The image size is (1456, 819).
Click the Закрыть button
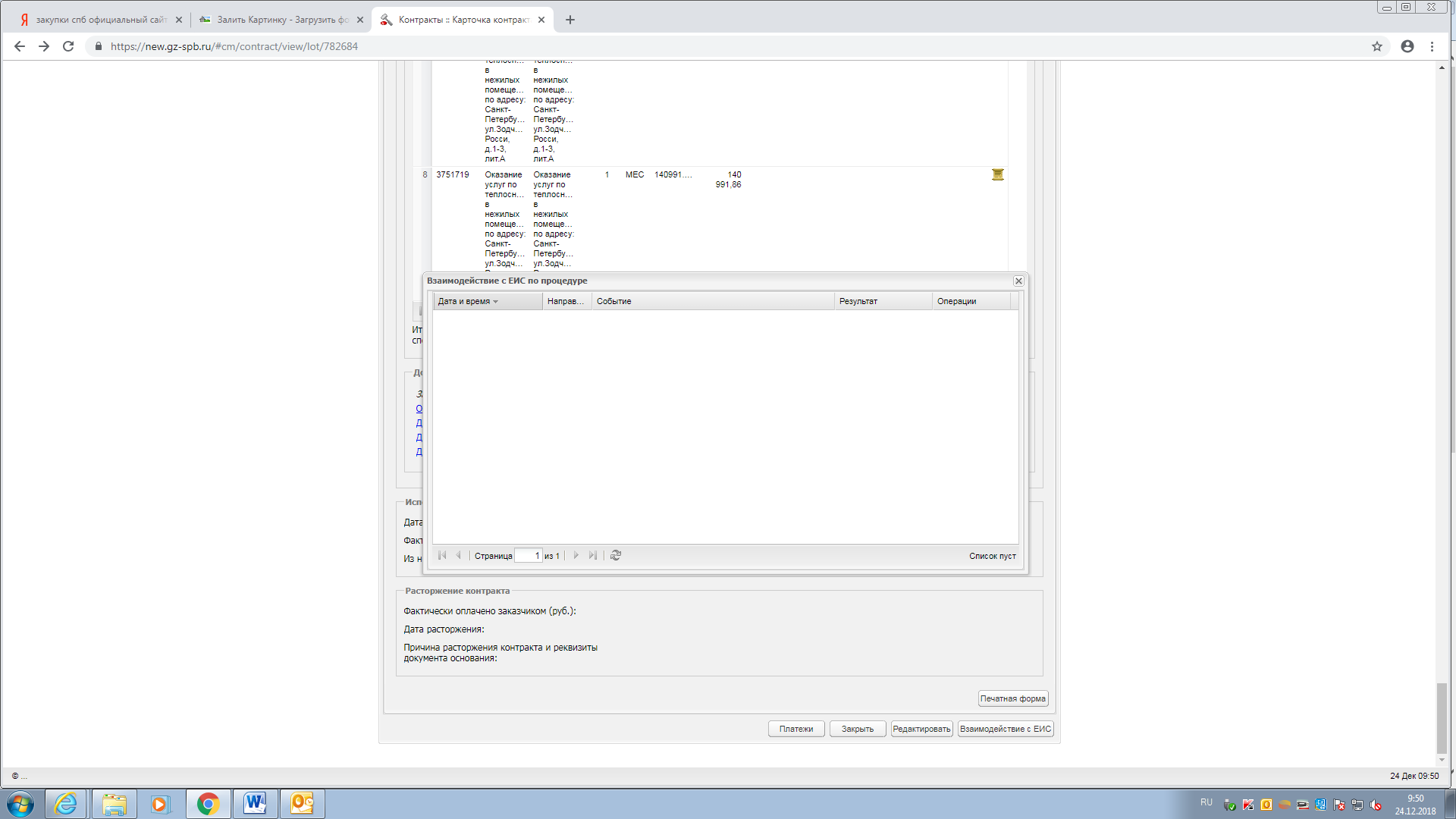click(858, 729)
